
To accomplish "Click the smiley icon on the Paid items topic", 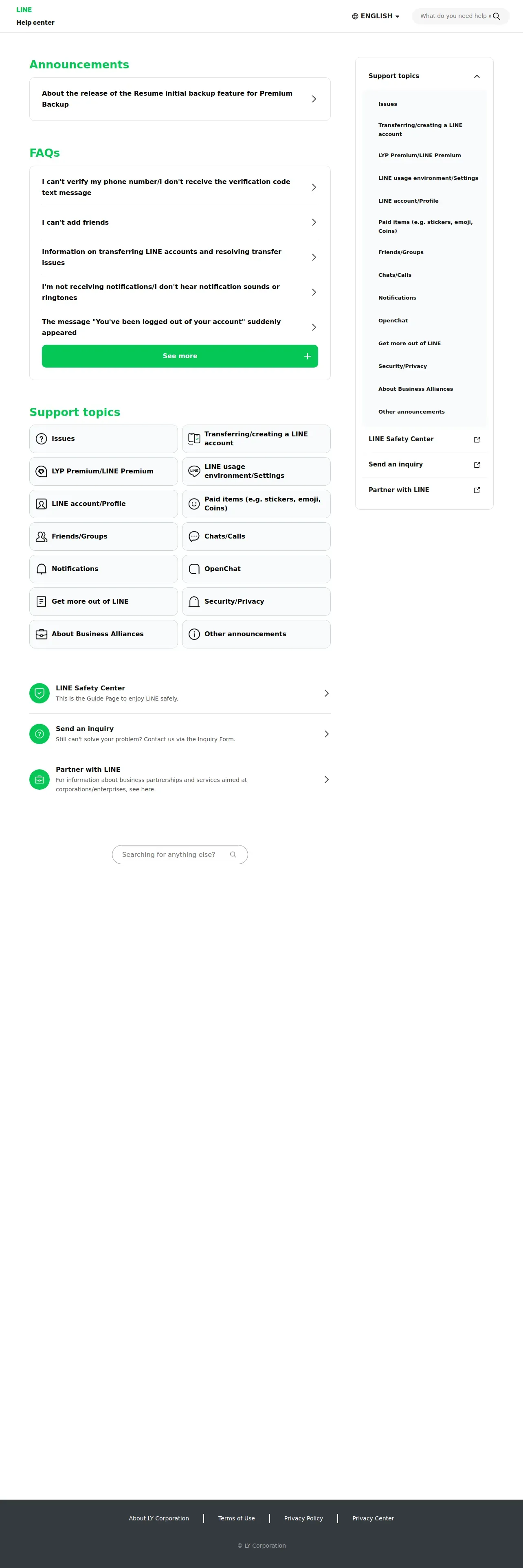I will pyautogui.click(x=194, y=504).
